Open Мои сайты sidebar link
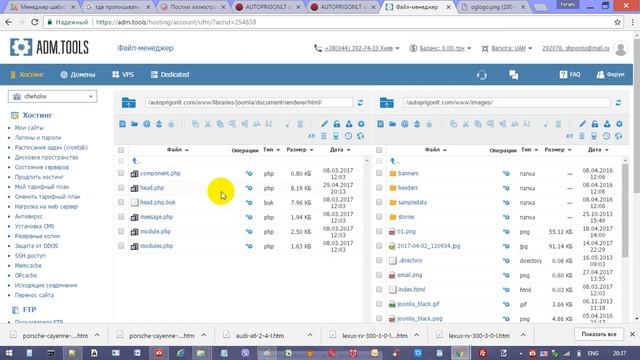Screen dimensions: 640x360 click(x=29, y=128)
